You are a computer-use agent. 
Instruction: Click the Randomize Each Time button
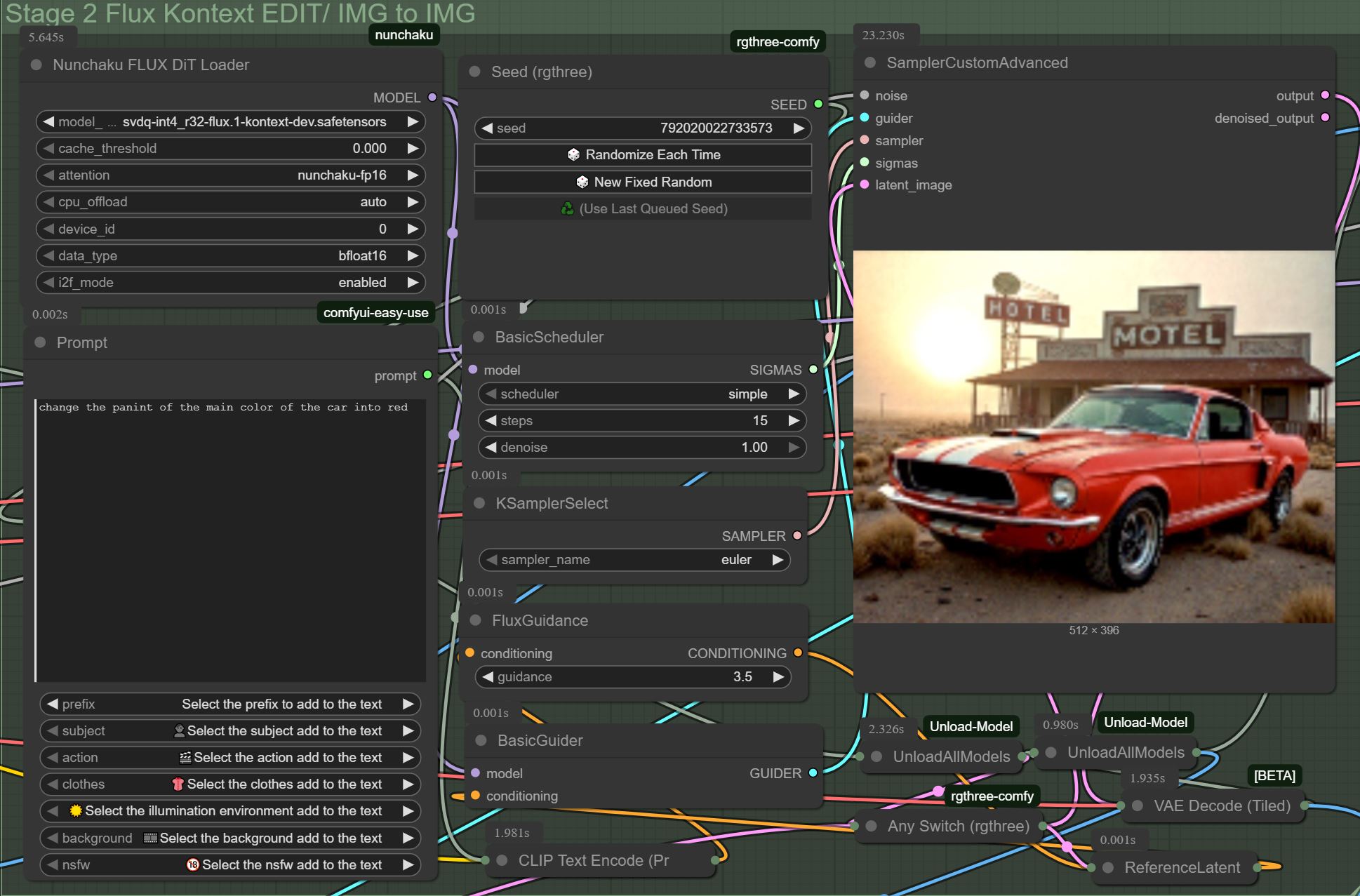643,154
